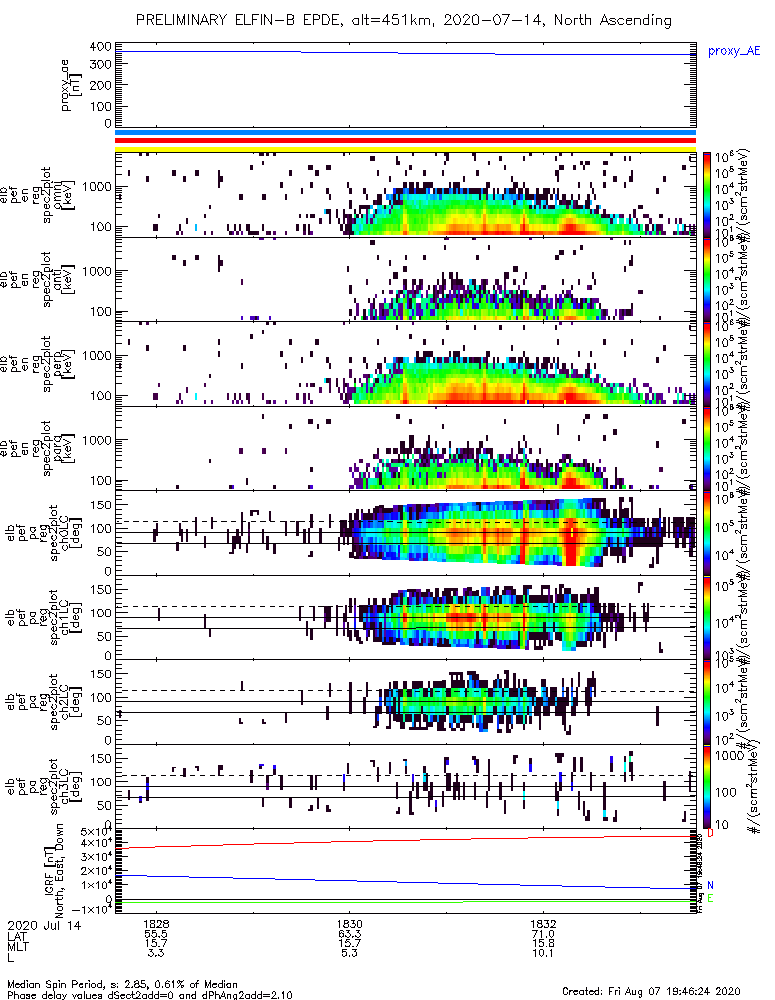This screenshot has width=775, height=1000.
Task: Click the "1000" label on ch3LC colorbar
Action: [x=728, y=756]
